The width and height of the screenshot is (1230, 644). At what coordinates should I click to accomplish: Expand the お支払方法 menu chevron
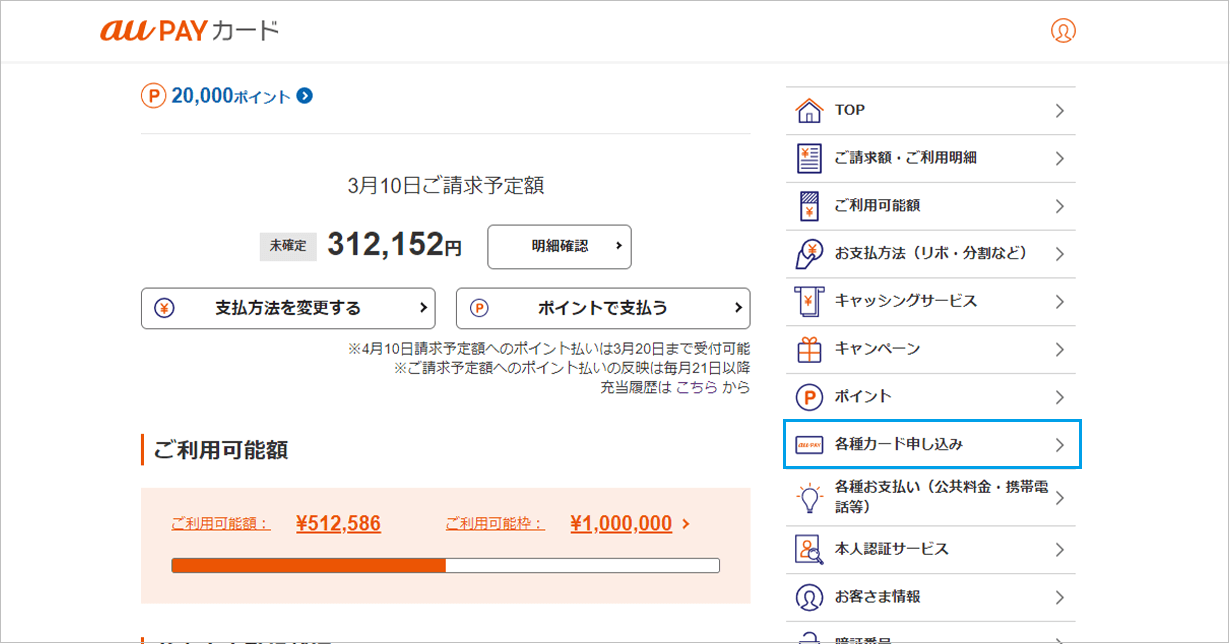tap(1059, 254)
